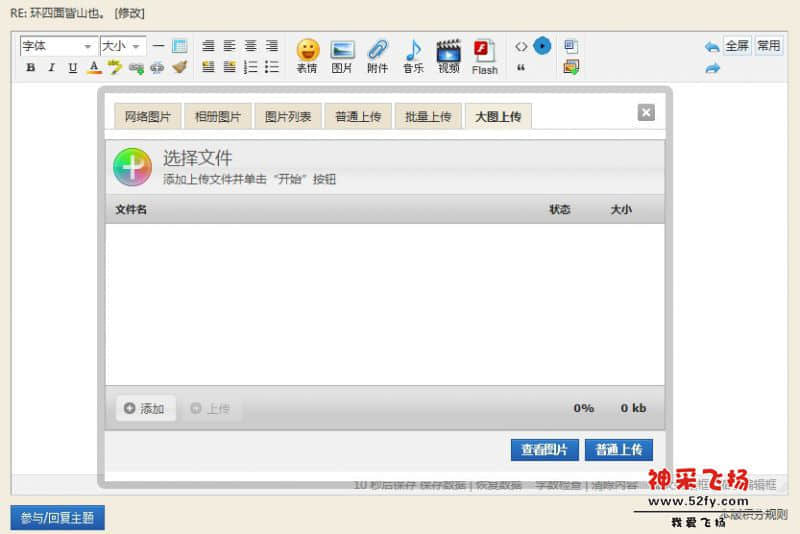This screenshot has height=534, width=800.
Task: Click the 表情 emoticon smiley icon
Action: click(308, 56)
